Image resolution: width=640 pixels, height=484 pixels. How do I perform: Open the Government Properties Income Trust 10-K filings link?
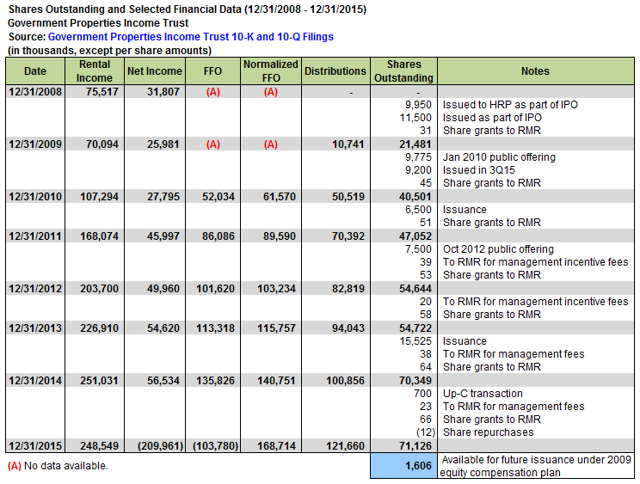tap(191, 37)
